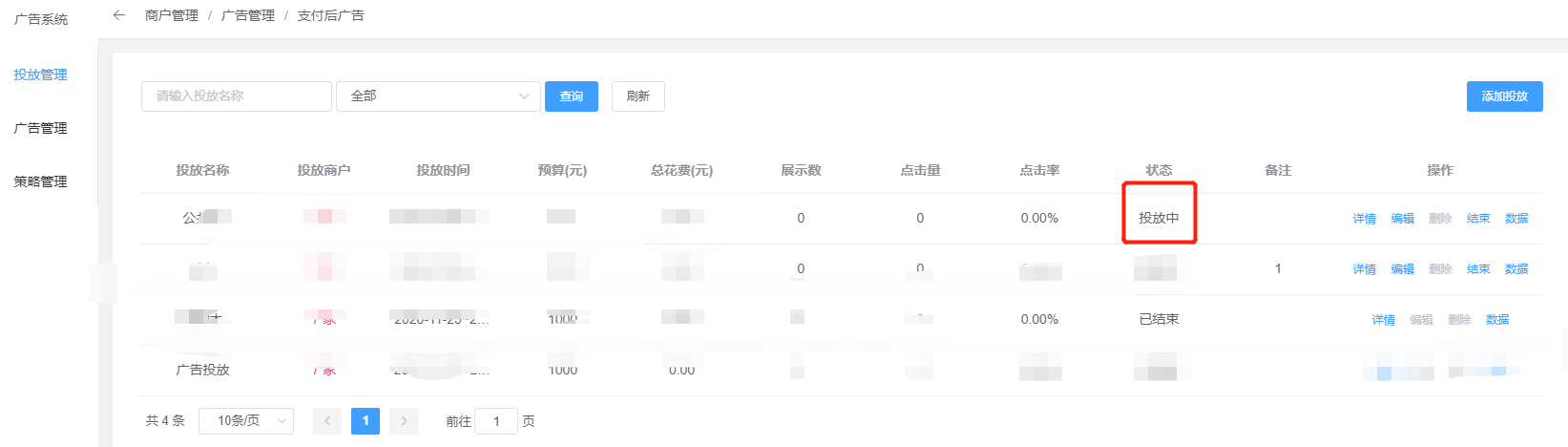Image resolution: width=1568 pixels, height=447 pixels.
Task: Click the 添加投放 button
Action: (1504, 96)
